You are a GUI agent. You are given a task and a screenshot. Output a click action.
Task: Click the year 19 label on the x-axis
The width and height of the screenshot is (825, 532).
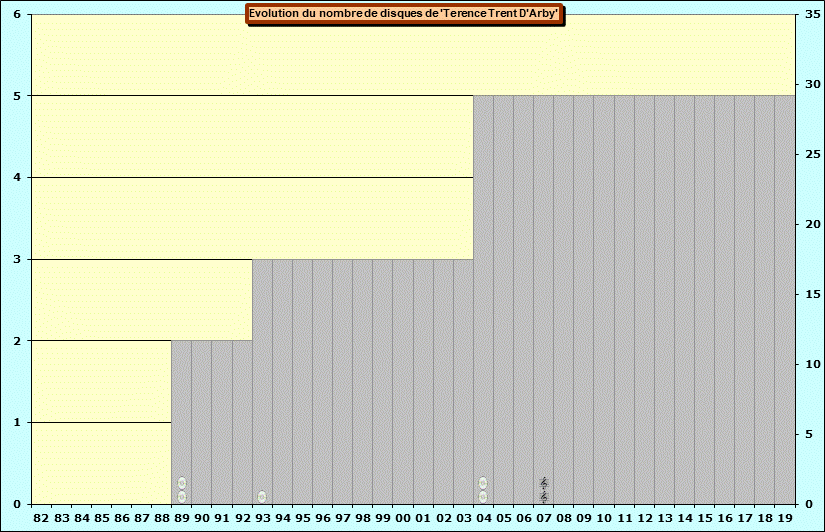tap(785, 518)
